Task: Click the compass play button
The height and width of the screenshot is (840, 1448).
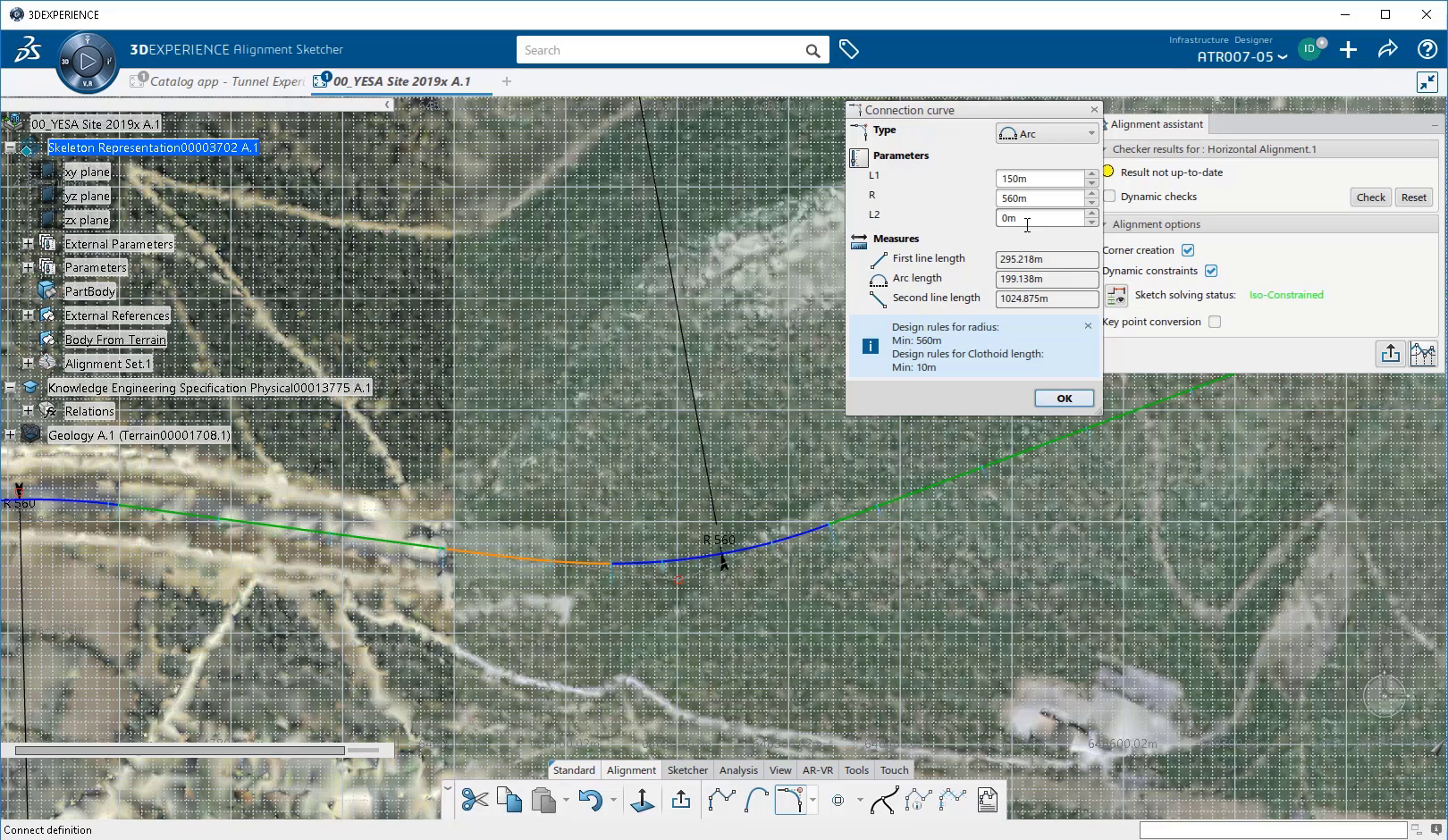Action: 87,62
